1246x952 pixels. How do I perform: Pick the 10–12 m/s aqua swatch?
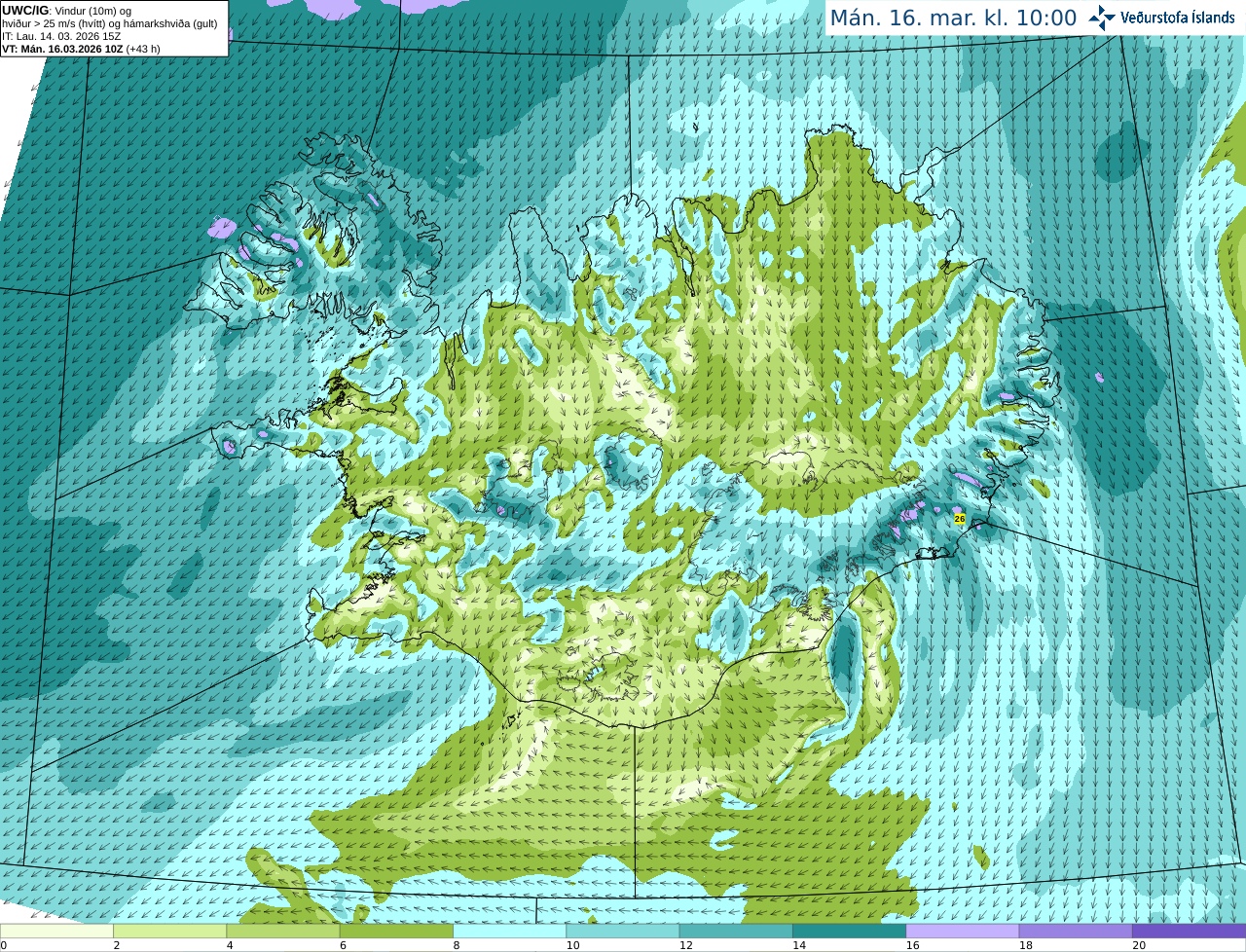pyautogui.click(x=623, y=932)
